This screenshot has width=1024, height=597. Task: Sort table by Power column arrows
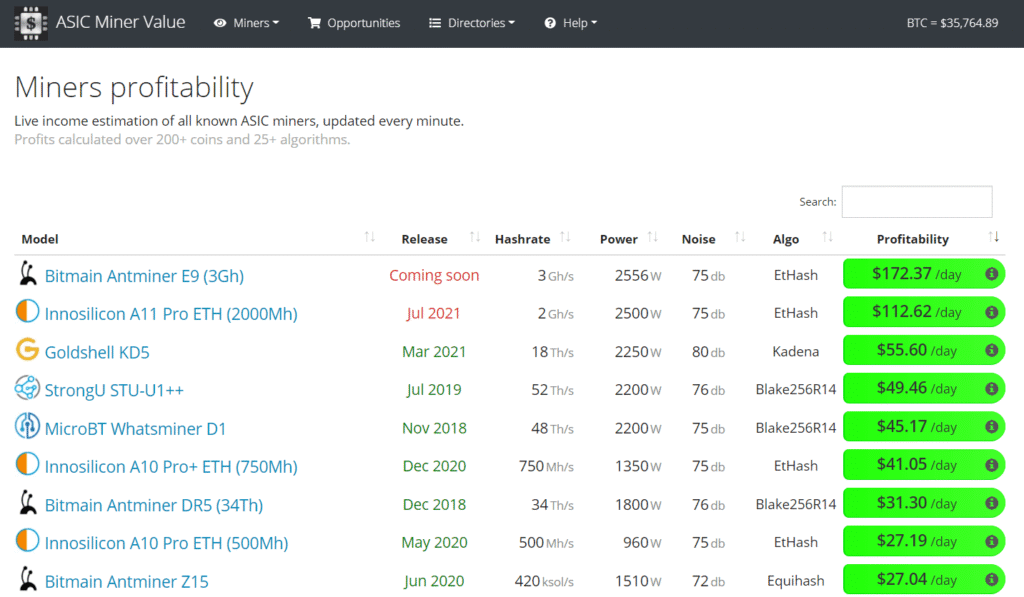coord(652,237)
